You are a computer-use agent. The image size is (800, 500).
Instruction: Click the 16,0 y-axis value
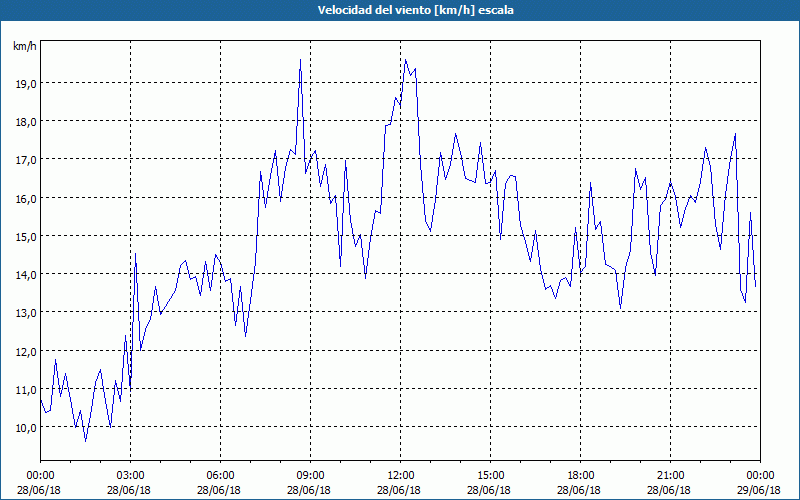pyautogui.click(x=26, y=198)
